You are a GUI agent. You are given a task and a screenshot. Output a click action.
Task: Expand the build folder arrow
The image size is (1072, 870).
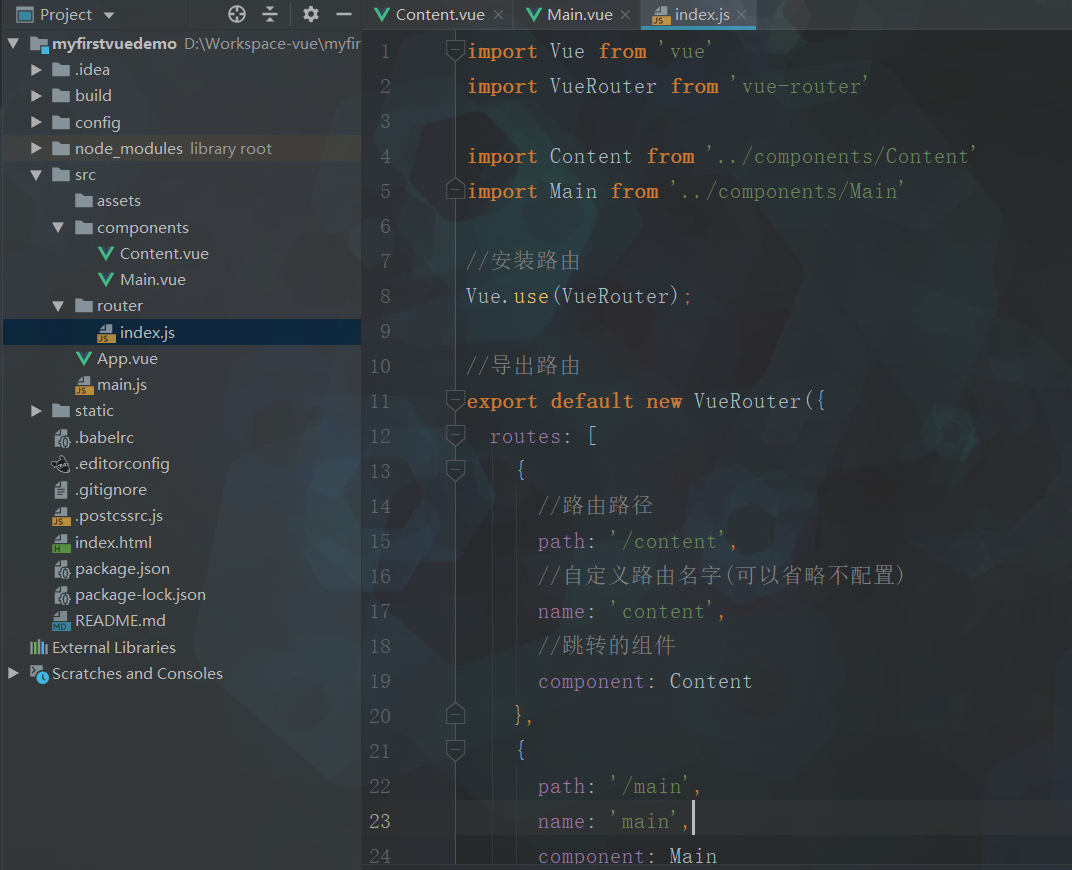click(36, 96)
